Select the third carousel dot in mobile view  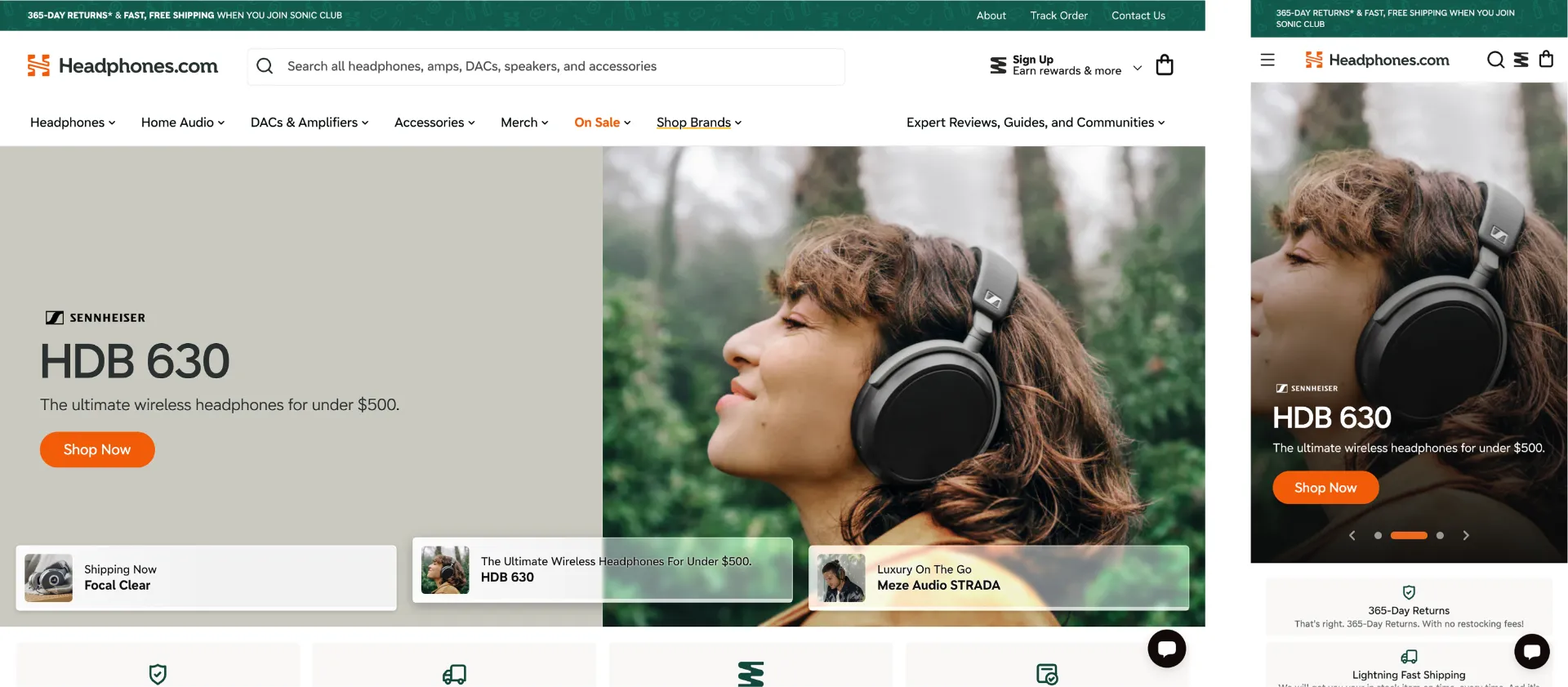click(1440, 535)
